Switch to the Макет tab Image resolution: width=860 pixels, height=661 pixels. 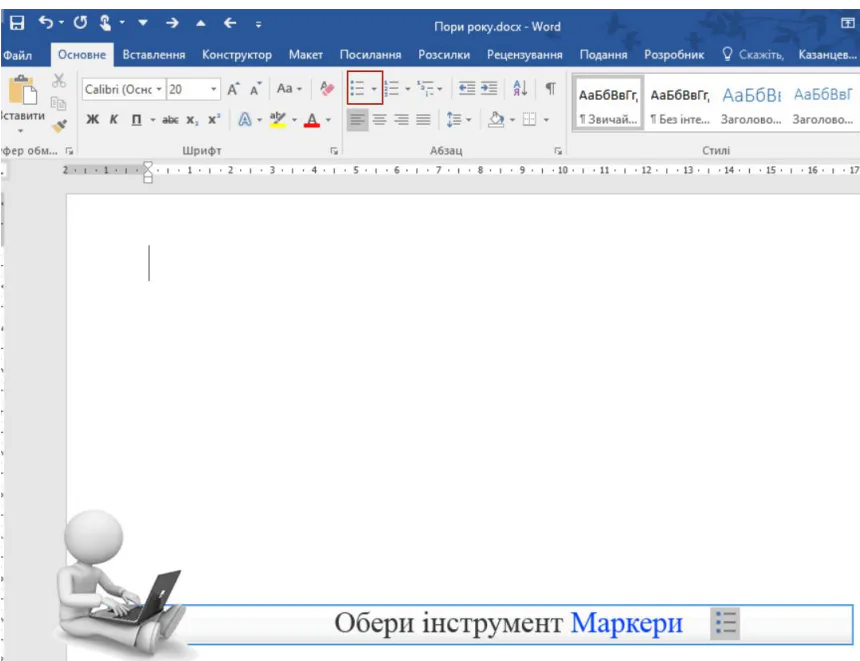(305, 55)
